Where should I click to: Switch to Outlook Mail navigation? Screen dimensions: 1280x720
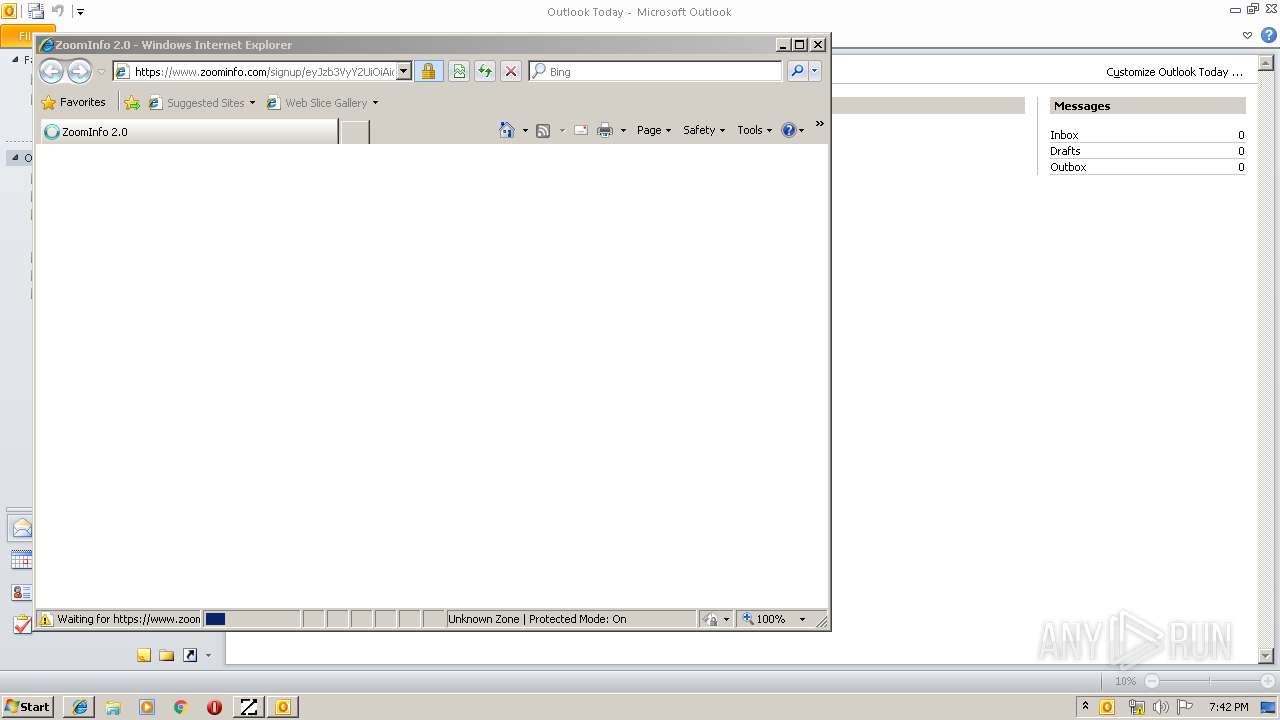pos(21,528)
